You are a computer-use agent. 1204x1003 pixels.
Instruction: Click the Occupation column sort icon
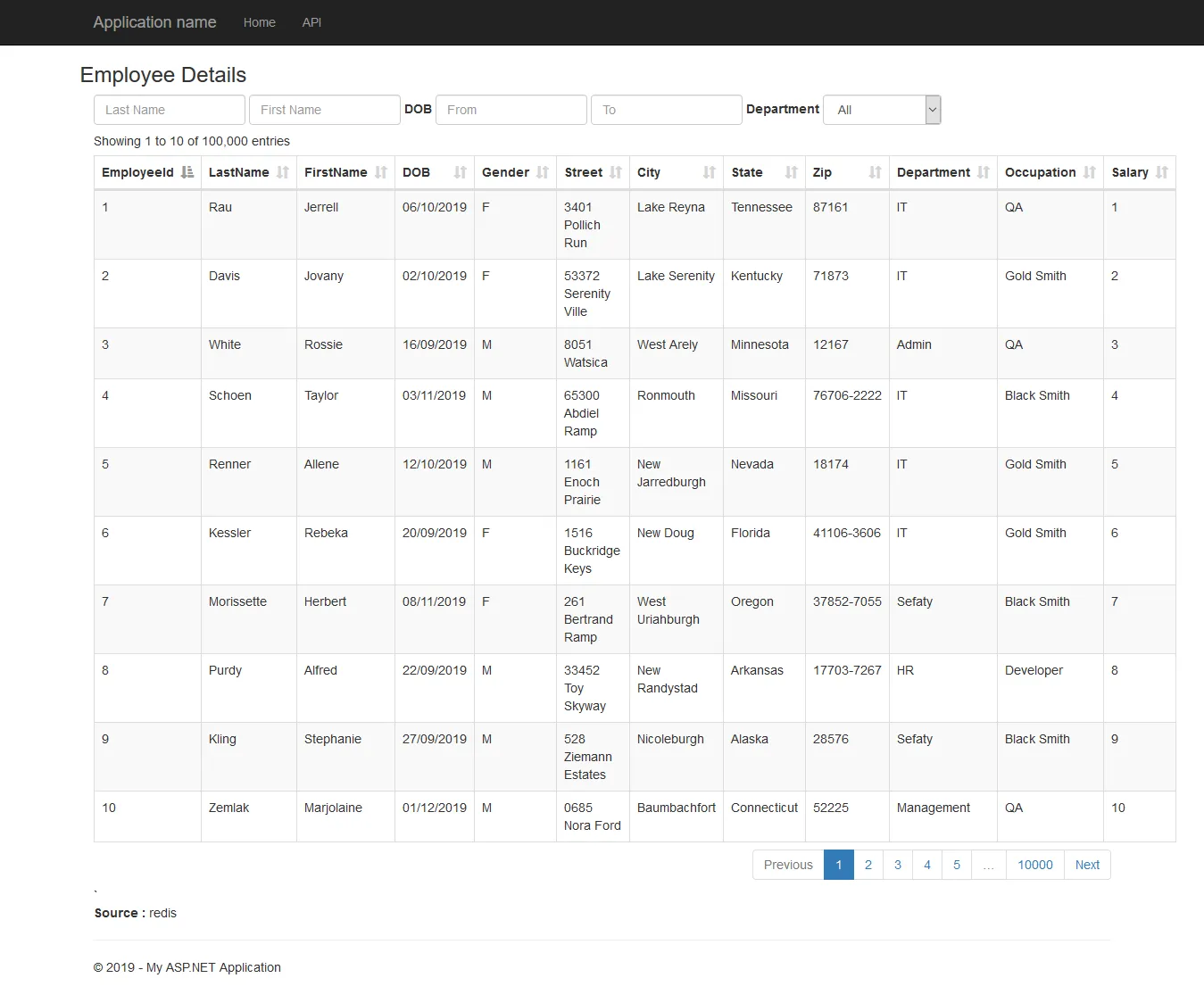1090,172
